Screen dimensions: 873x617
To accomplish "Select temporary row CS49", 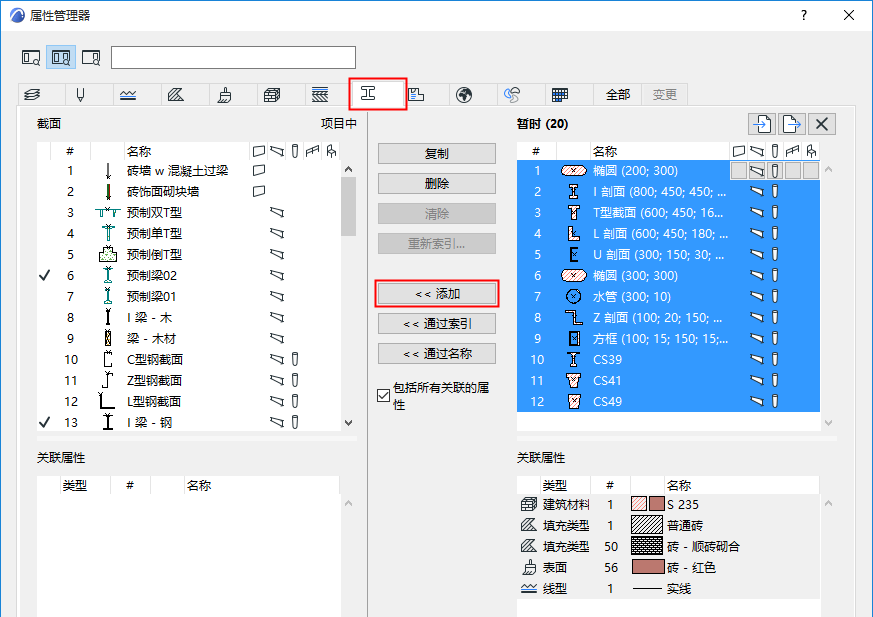I will 668,401.
